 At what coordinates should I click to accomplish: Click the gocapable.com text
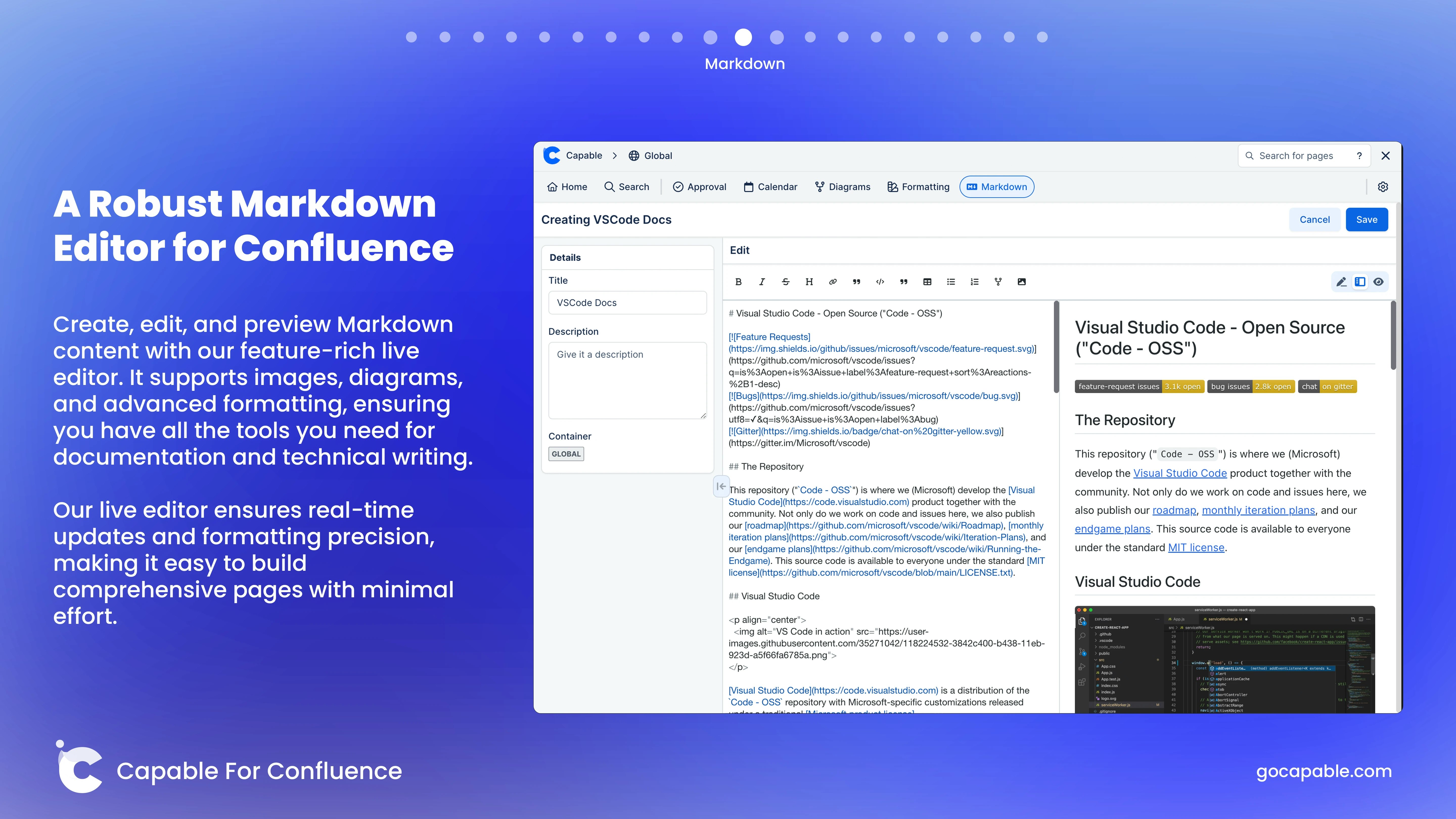(x=1324, y=771)
